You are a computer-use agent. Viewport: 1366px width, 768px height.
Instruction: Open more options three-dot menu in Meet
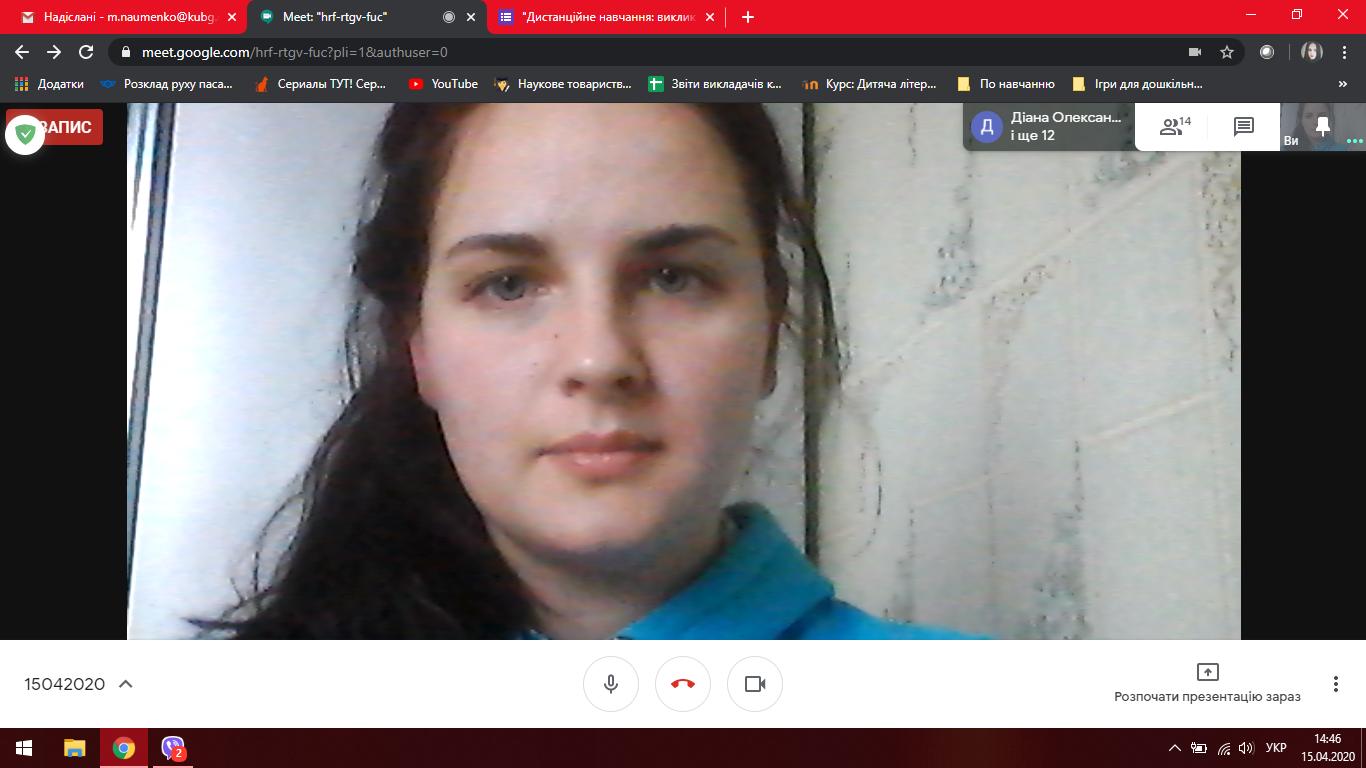click(x=1335, y=684)
